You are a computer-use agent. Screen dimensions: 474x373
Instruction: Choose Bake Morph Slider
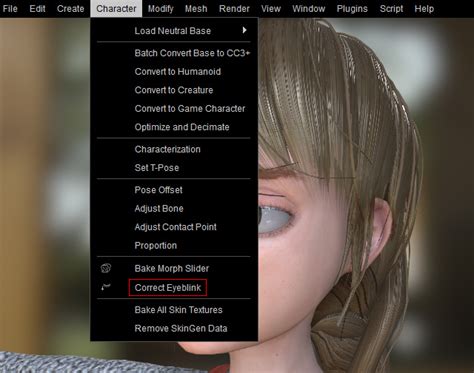coord(174,268)
